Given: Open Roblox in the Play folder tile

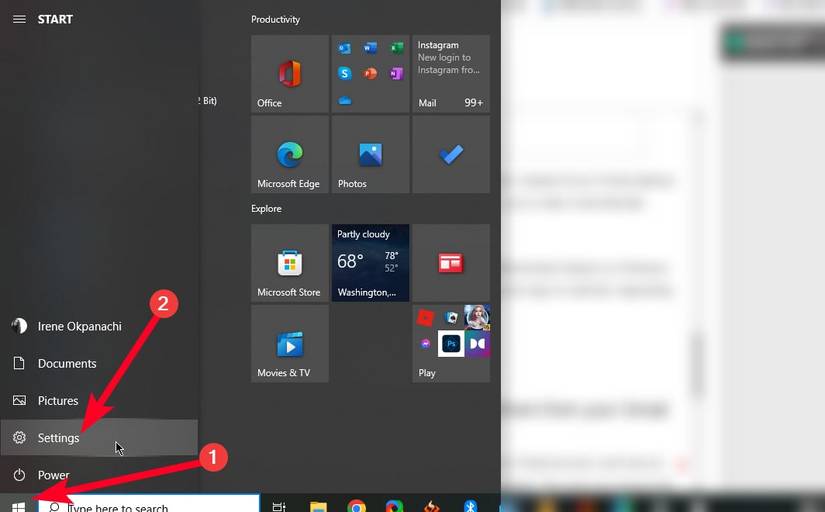Looking at the screenshot, I should coord(425,318).
